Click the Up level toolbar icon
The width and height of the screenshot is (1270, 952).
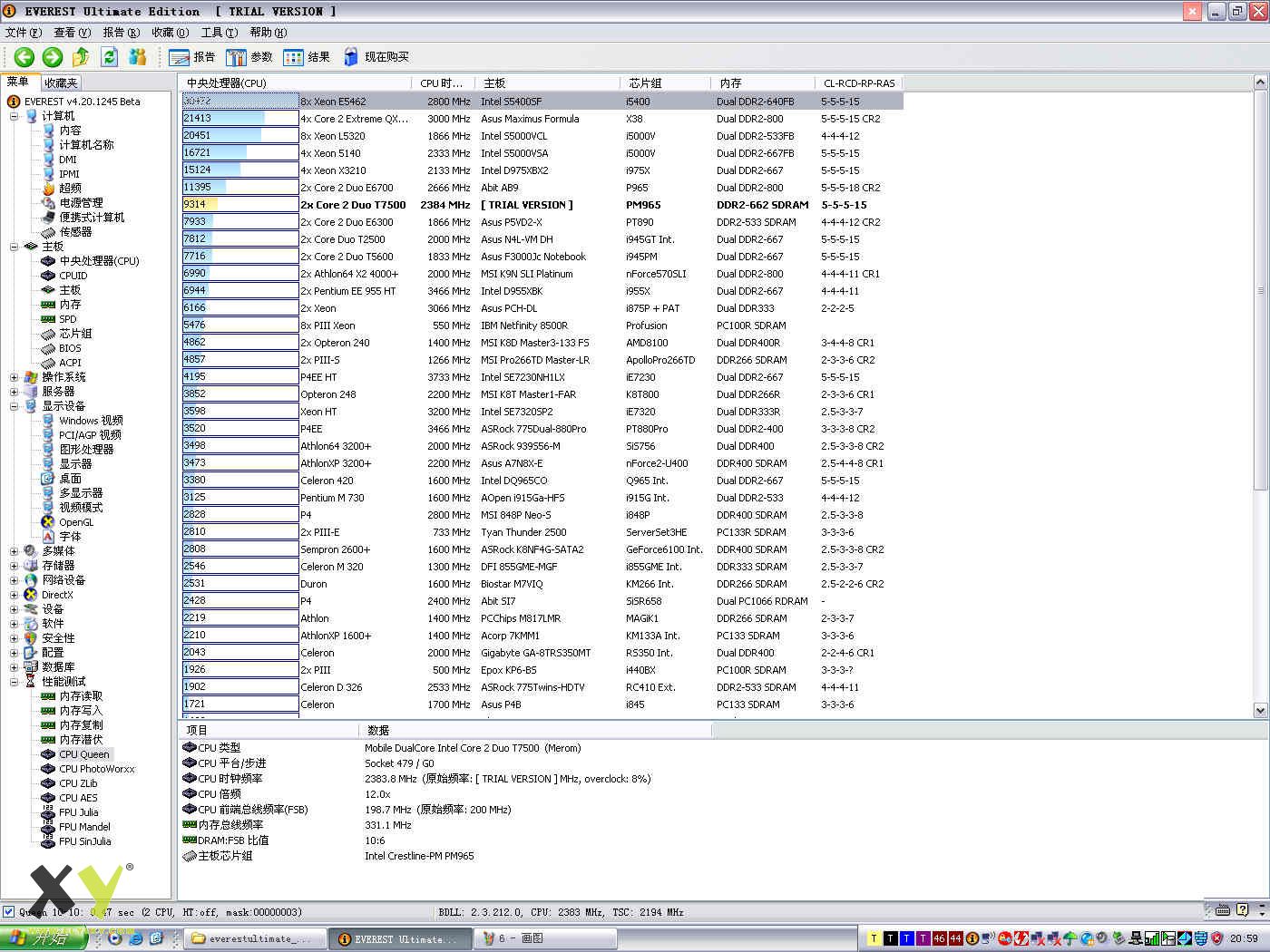(81, 57)
